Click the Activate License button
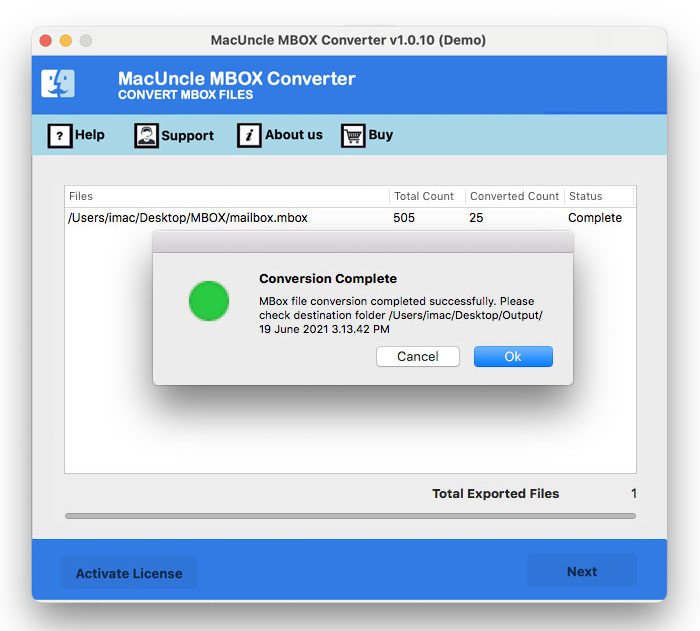The width and height of the screenshot is (700, 631). pyautogui.click(x=129, y=573)
